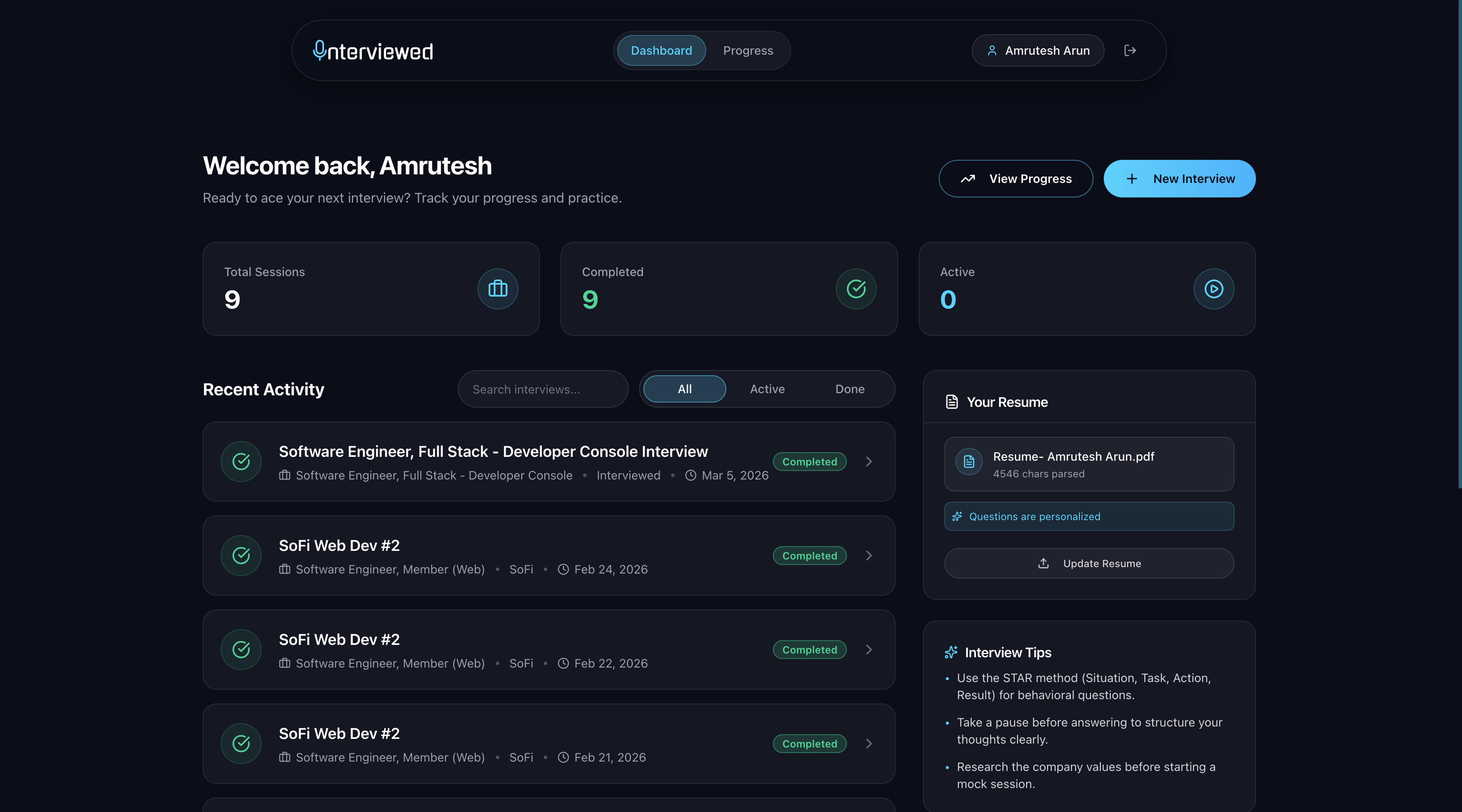The height and width of the screenshot is (812, 1462).
Task: Expand the Feb 21 SoFi Web Dev entry chevron
Action: (869, 744)
